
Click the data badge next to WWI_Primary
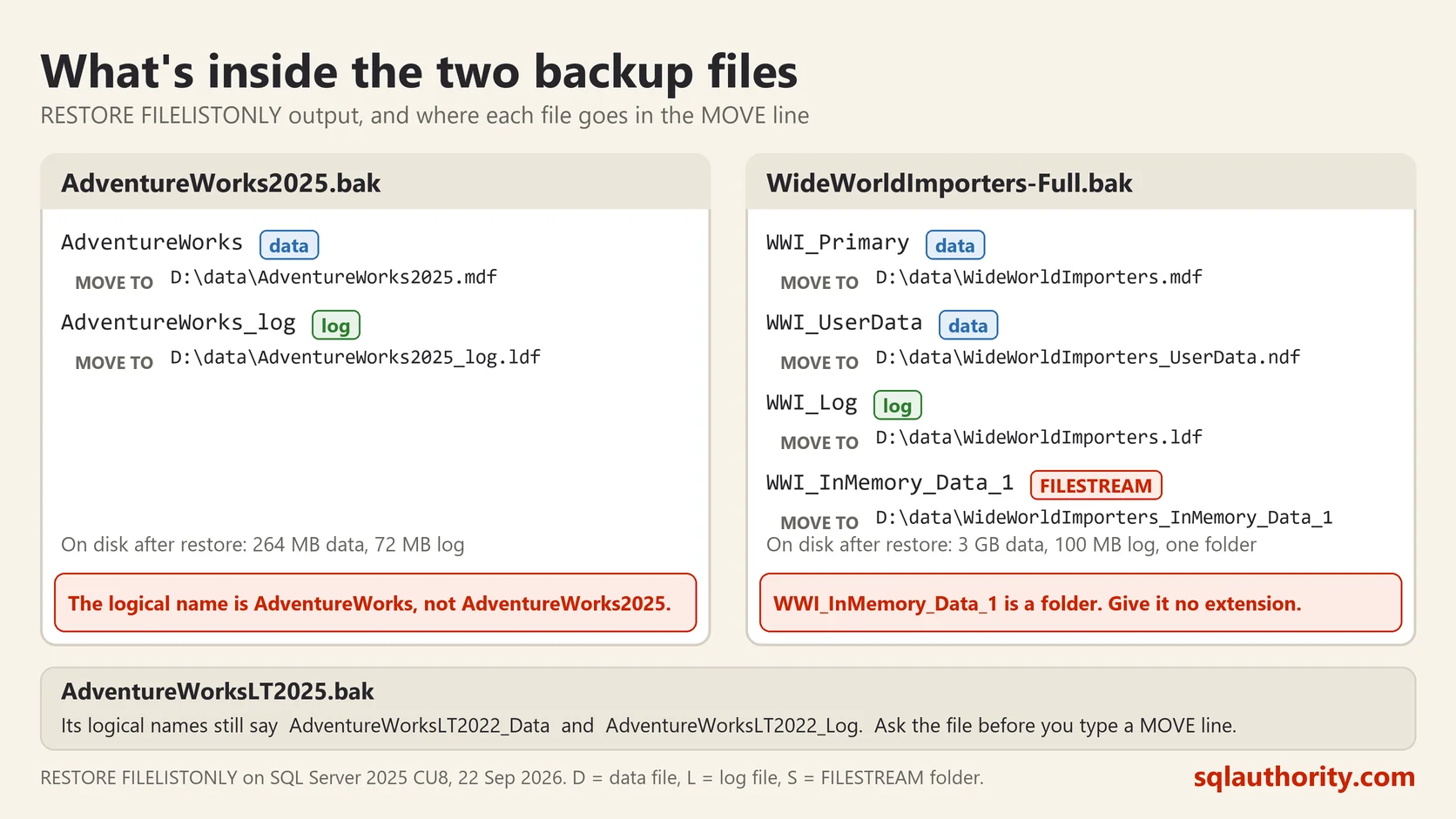(955, 245)
